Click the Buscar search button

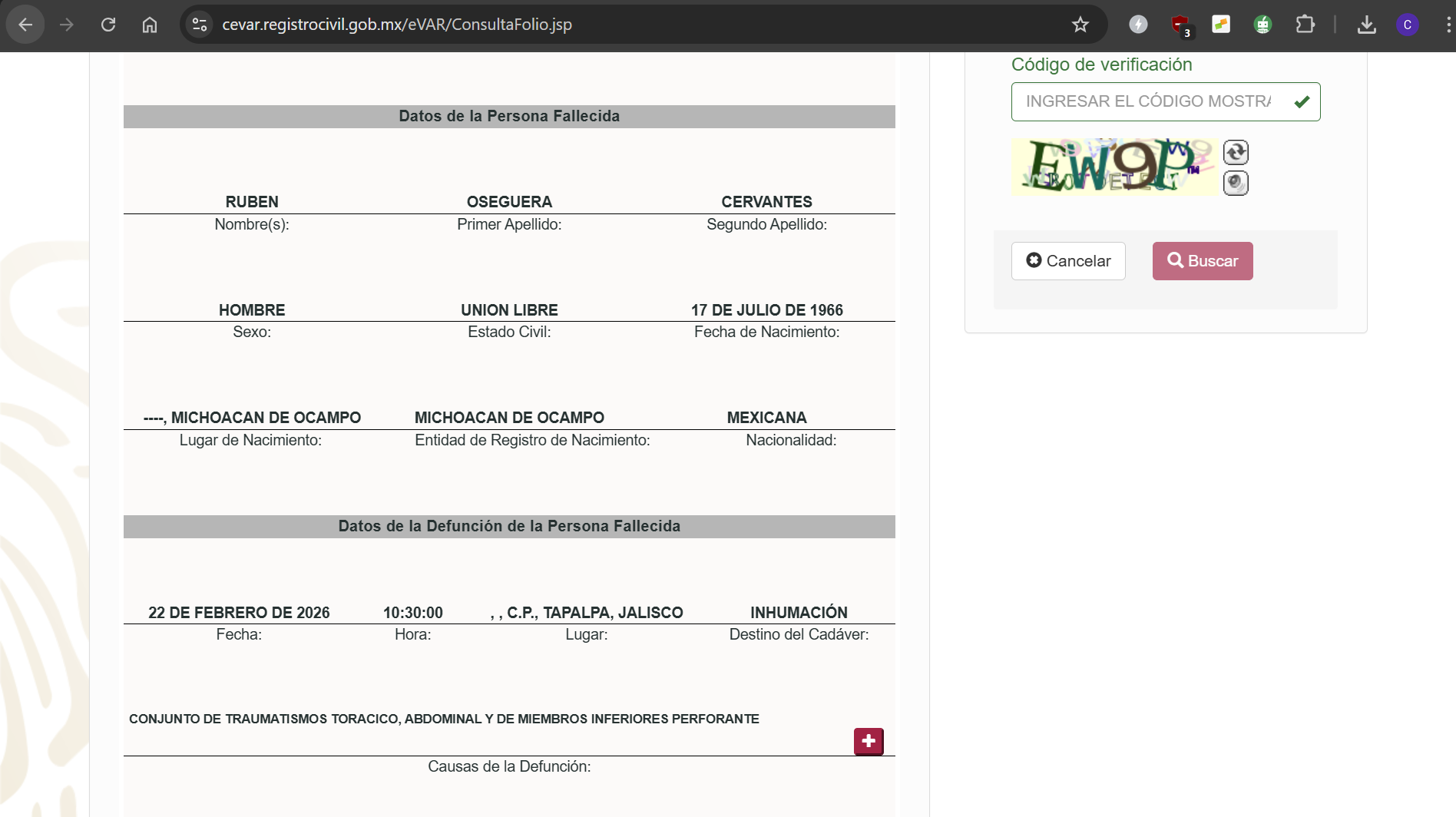pyautogui.click(x=1203, y=261)
